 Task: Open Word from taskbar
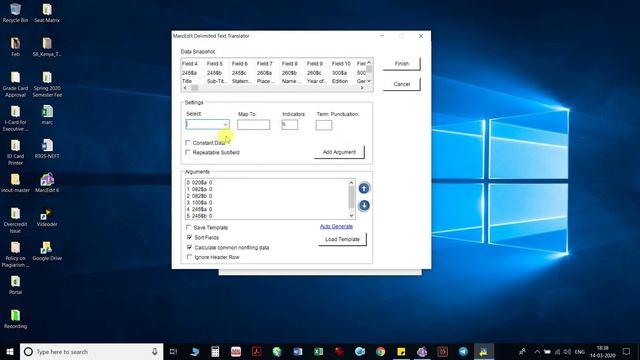coord(298,351)
